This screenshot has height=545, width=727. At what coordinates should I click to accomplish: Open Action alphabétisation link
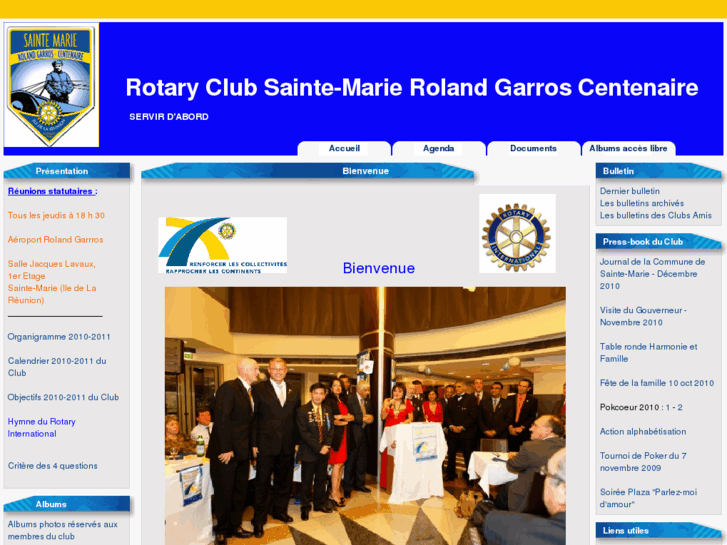[x=643, y=431]
